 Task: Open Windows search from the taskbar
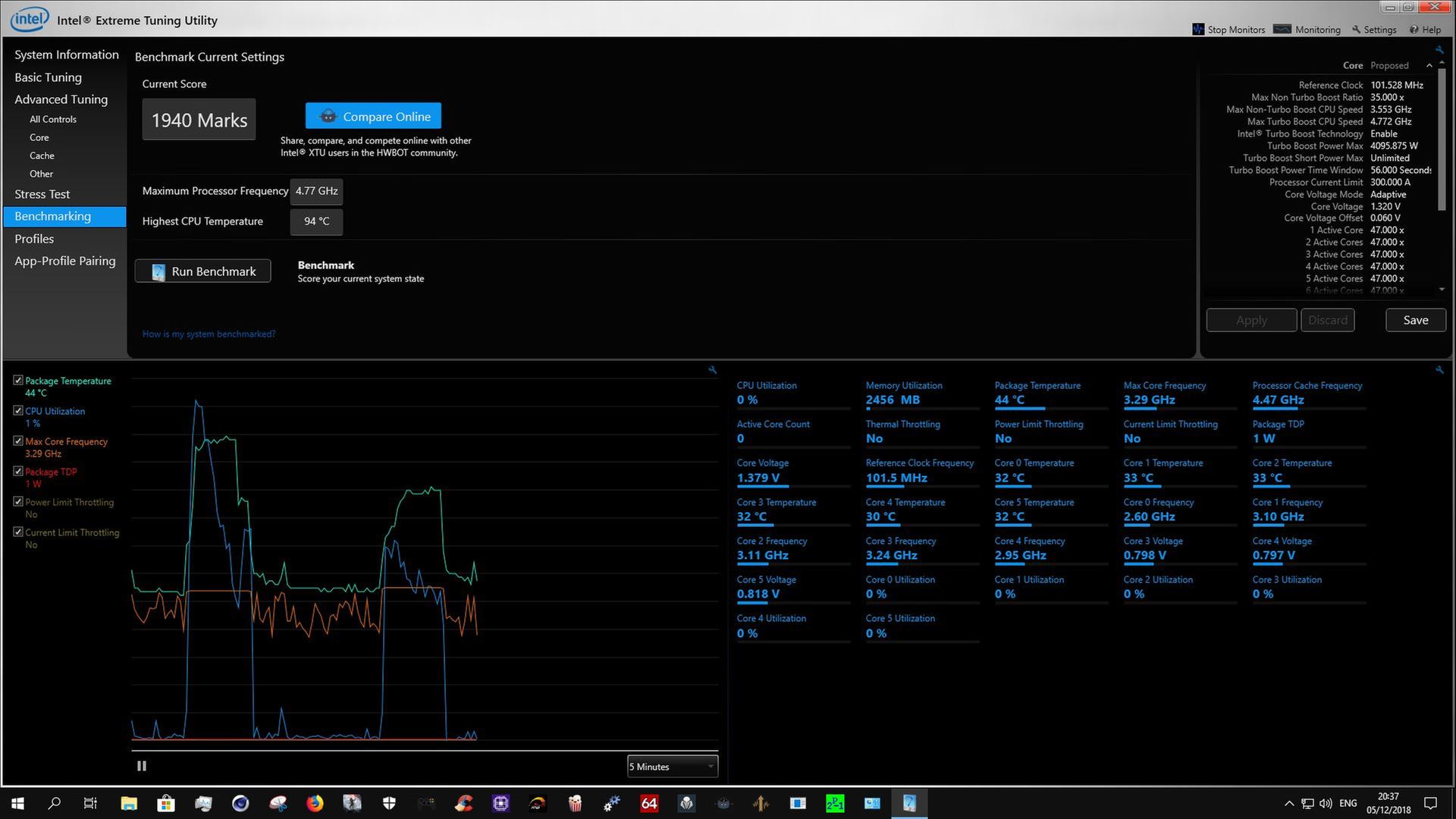point(54,803)
